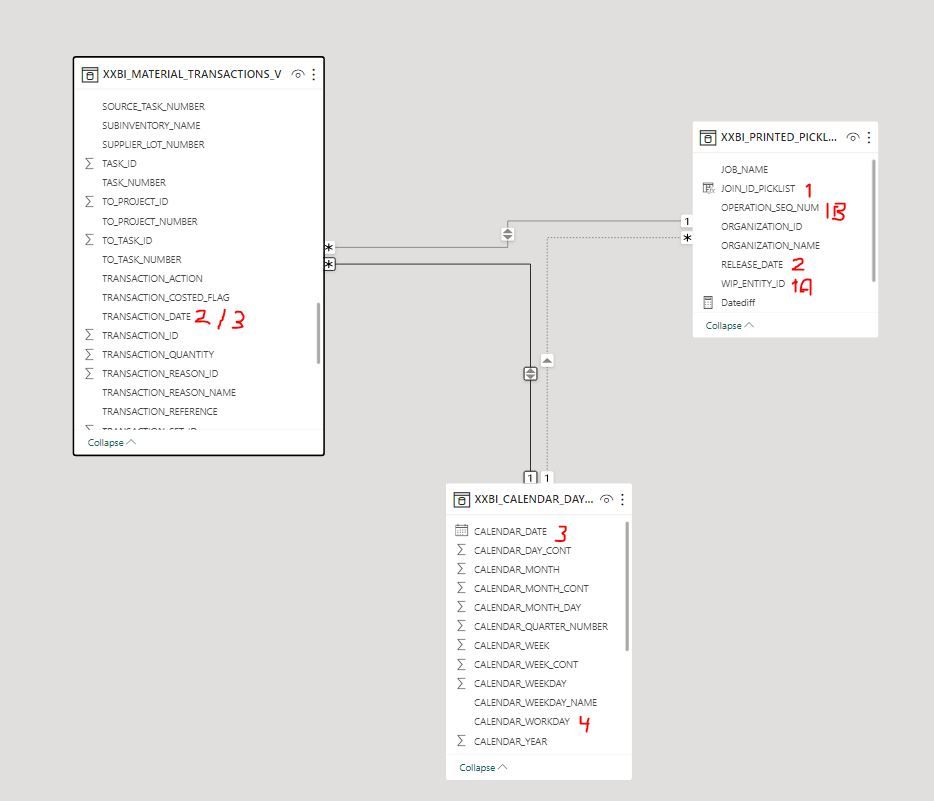Open more options for XXBI_CALENDAR_DAY table
The height and width of the screenshot is (801, 934).
click(x=622, y=500)
